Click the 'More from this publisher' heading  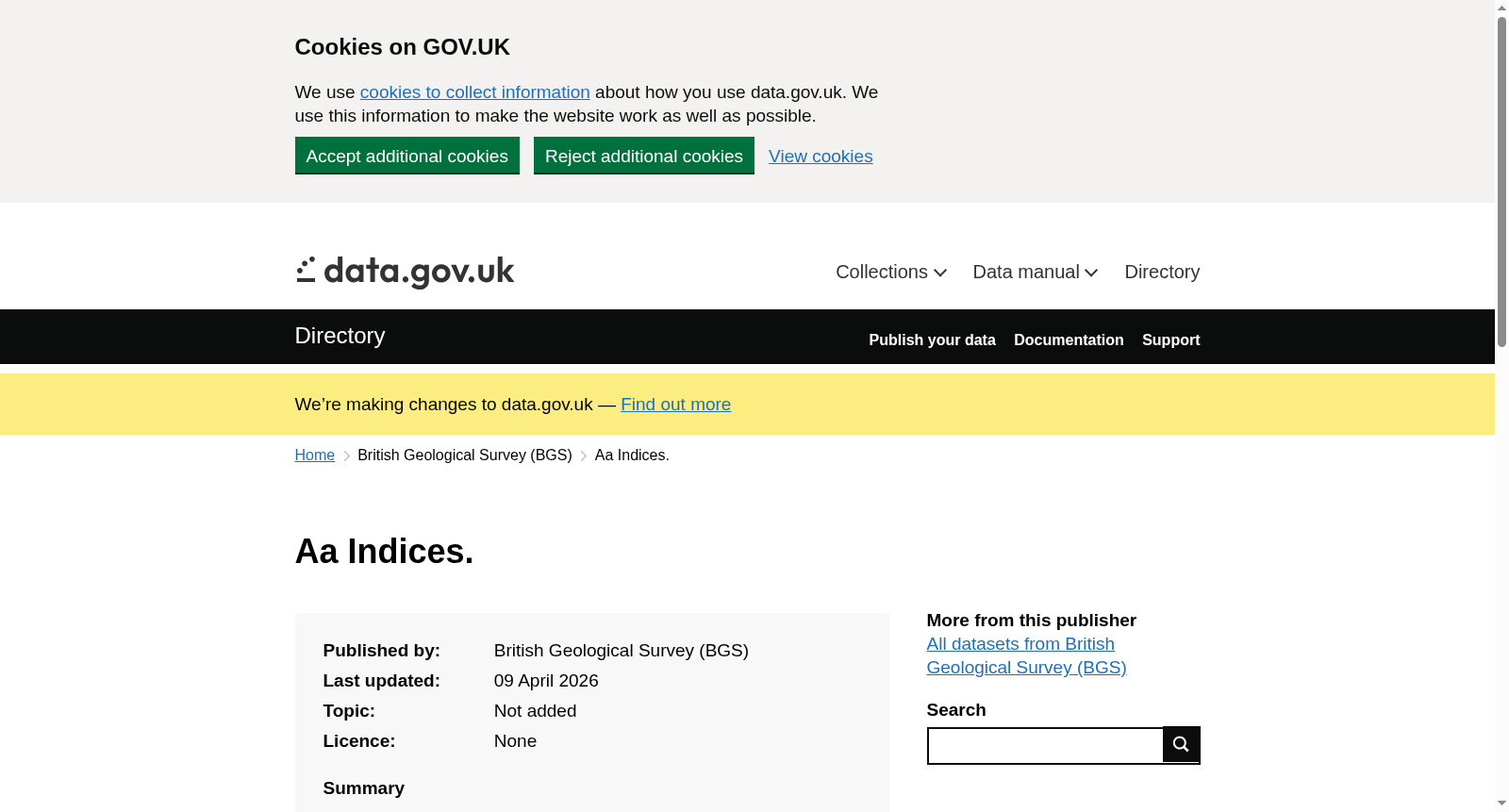(x=1032, y=621)
